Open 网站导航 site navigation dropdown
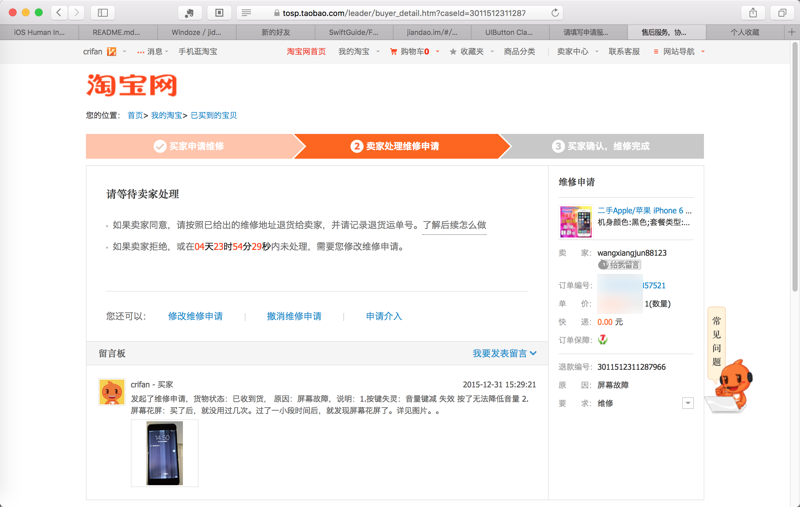This screenshot has height=507, width=800. click(x=679, y=52)
